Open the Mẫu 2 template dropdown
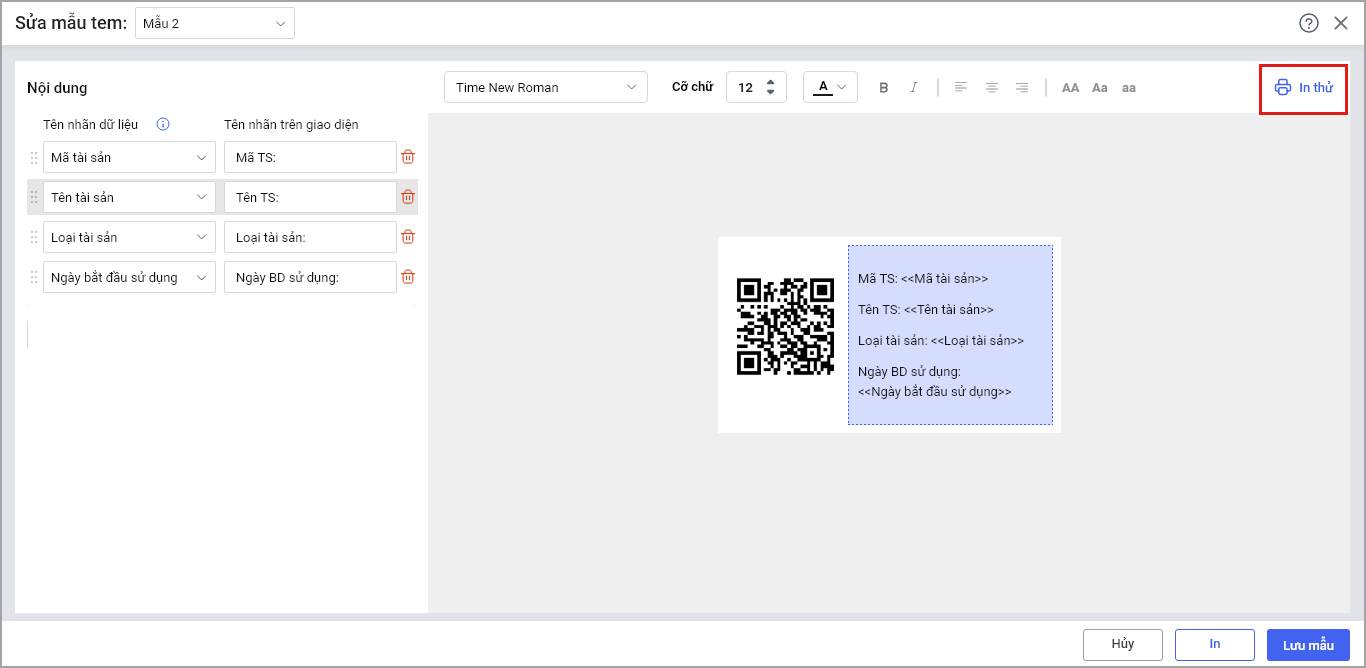The width and height of the screenshot is (1366, 668). (214, 23)
